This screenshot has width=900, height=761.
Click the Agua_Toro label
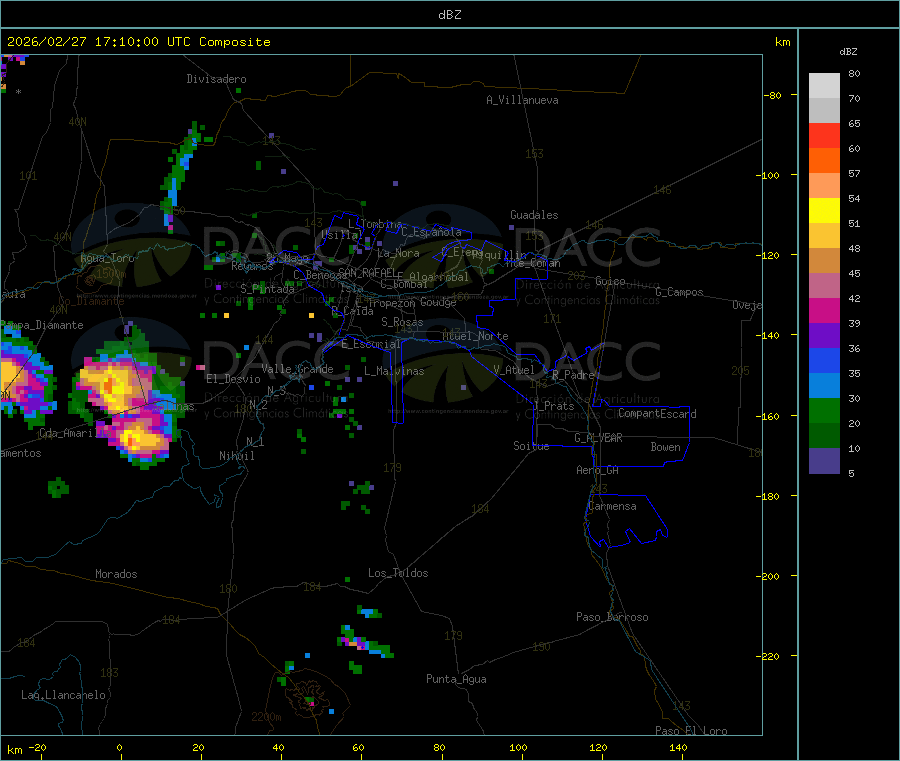tap(107, 258)
